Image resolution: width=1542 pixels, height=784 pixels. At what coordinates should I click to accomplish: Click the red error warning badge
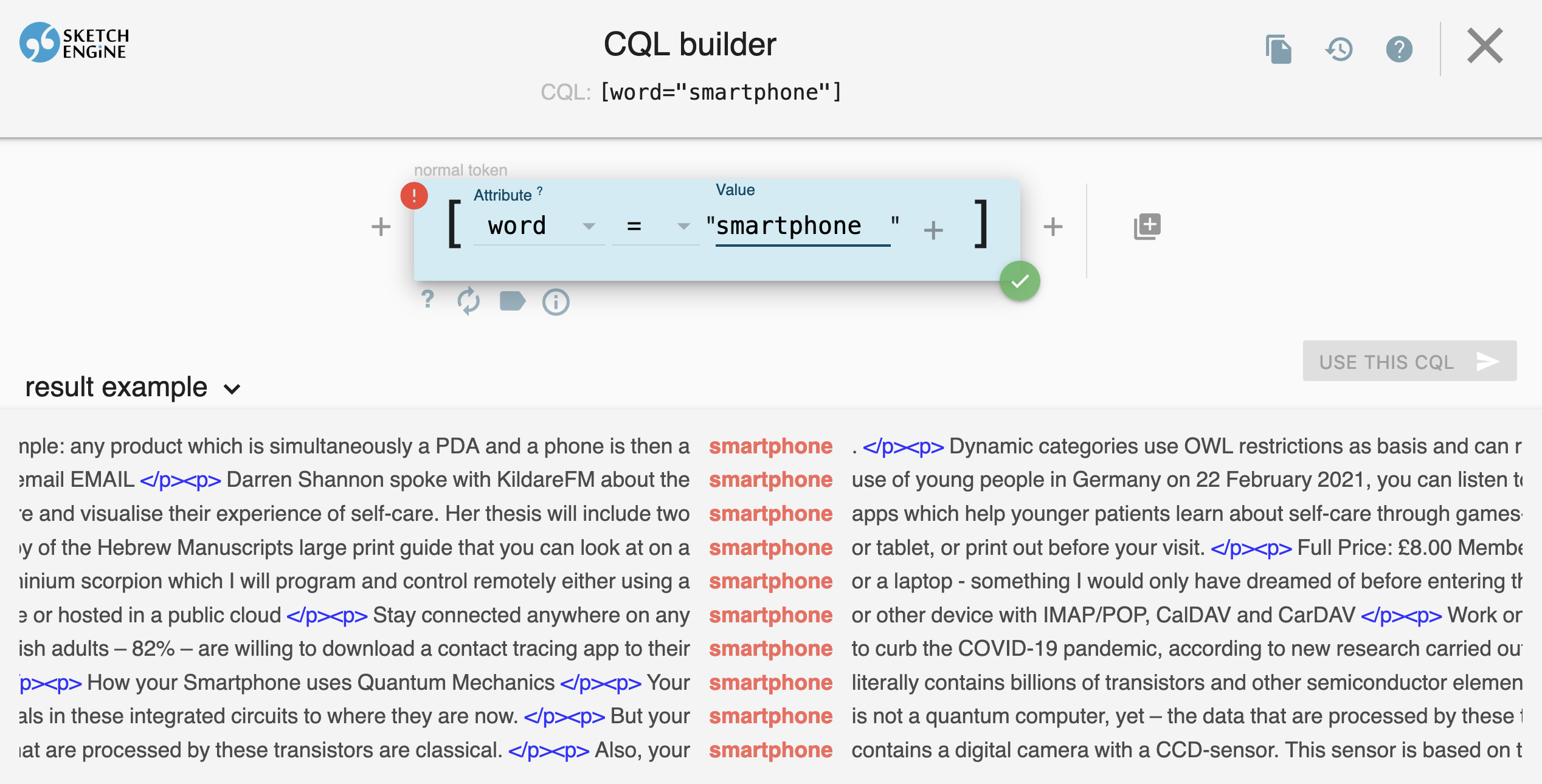click(414, 196)
